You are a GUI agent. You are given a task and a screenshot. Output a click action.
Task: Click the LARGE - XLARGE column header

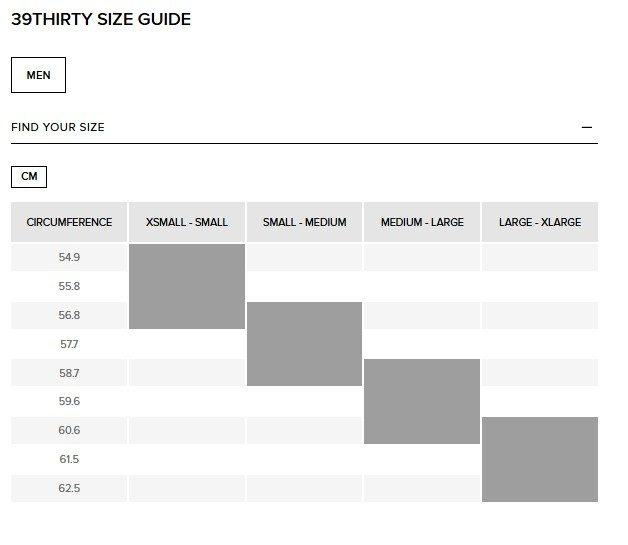(x=540, y=222)
